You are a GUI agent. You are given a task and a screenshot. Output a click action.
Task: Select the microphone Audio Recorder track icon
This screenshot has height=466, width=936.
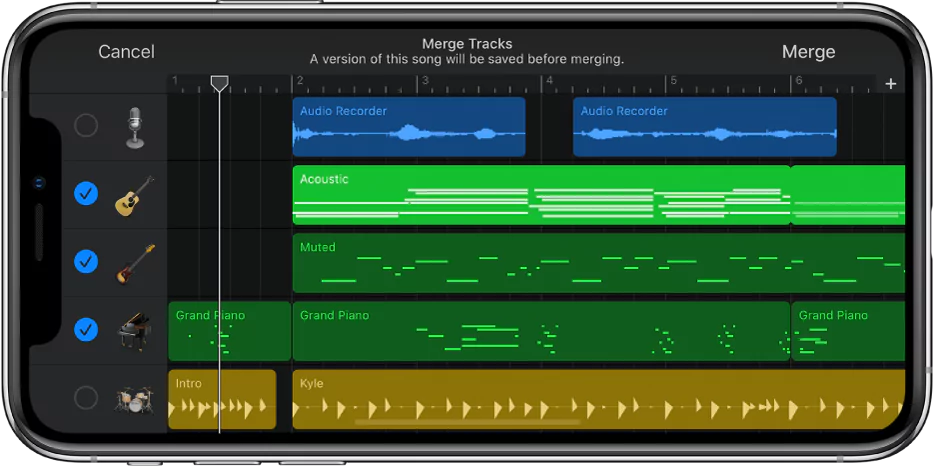(x=136, y=127)
